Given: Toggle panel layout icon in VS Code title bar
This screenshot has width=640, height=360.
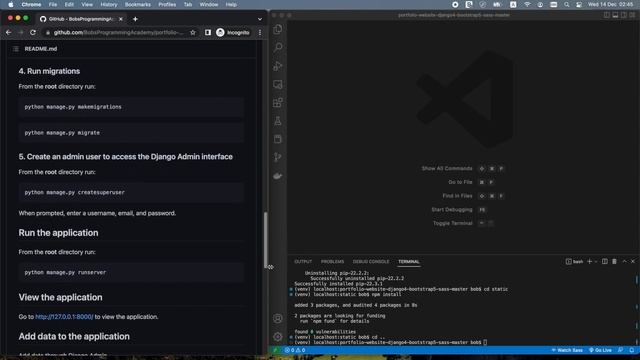Looking at the screenshot, I should (615, 15).
